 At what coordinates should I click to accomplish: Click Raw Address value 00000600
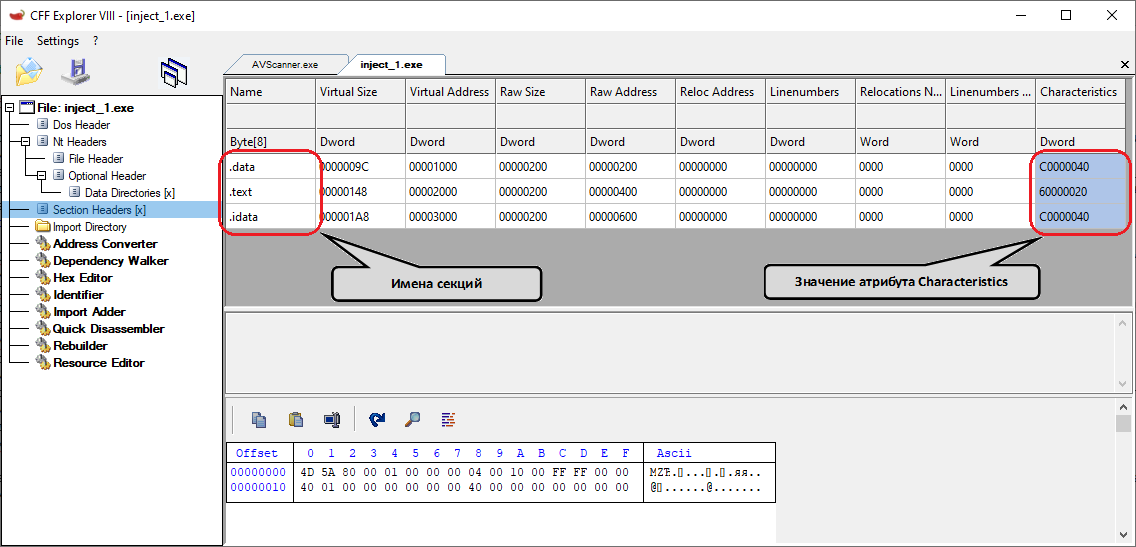coord(630,217)
